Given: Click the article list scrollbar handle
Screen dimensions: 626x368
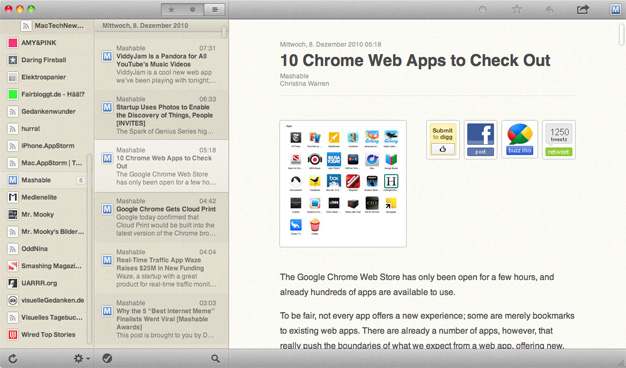Looking at the screenshot, I should [x=224, y=32].
